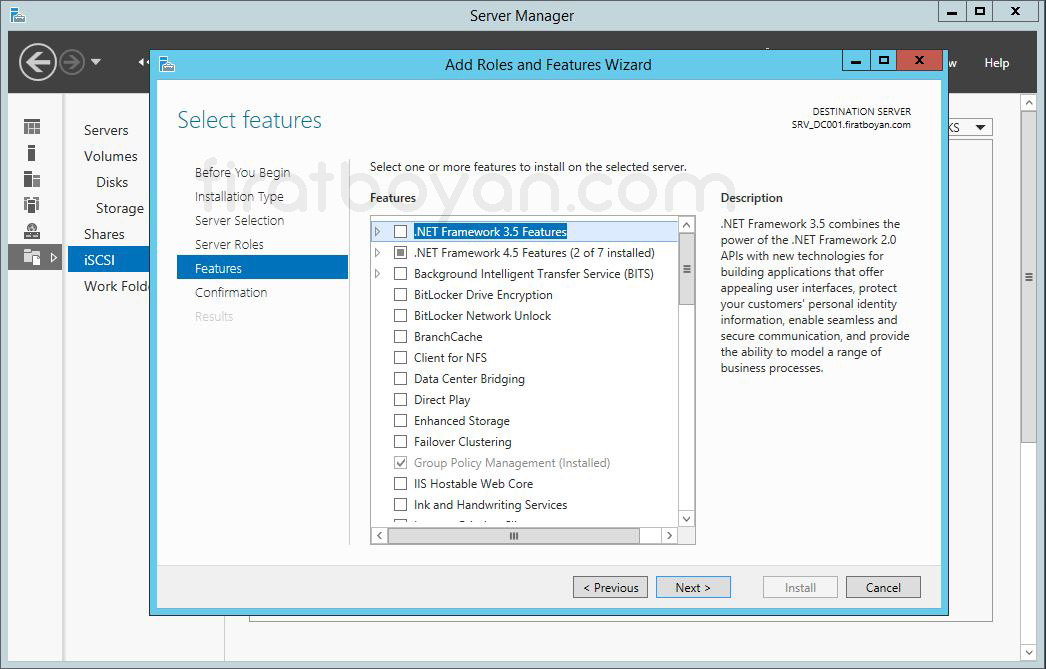1046x669 pixels.
Task: Check Failover Clustering feature
Action: tap(400, 442)
